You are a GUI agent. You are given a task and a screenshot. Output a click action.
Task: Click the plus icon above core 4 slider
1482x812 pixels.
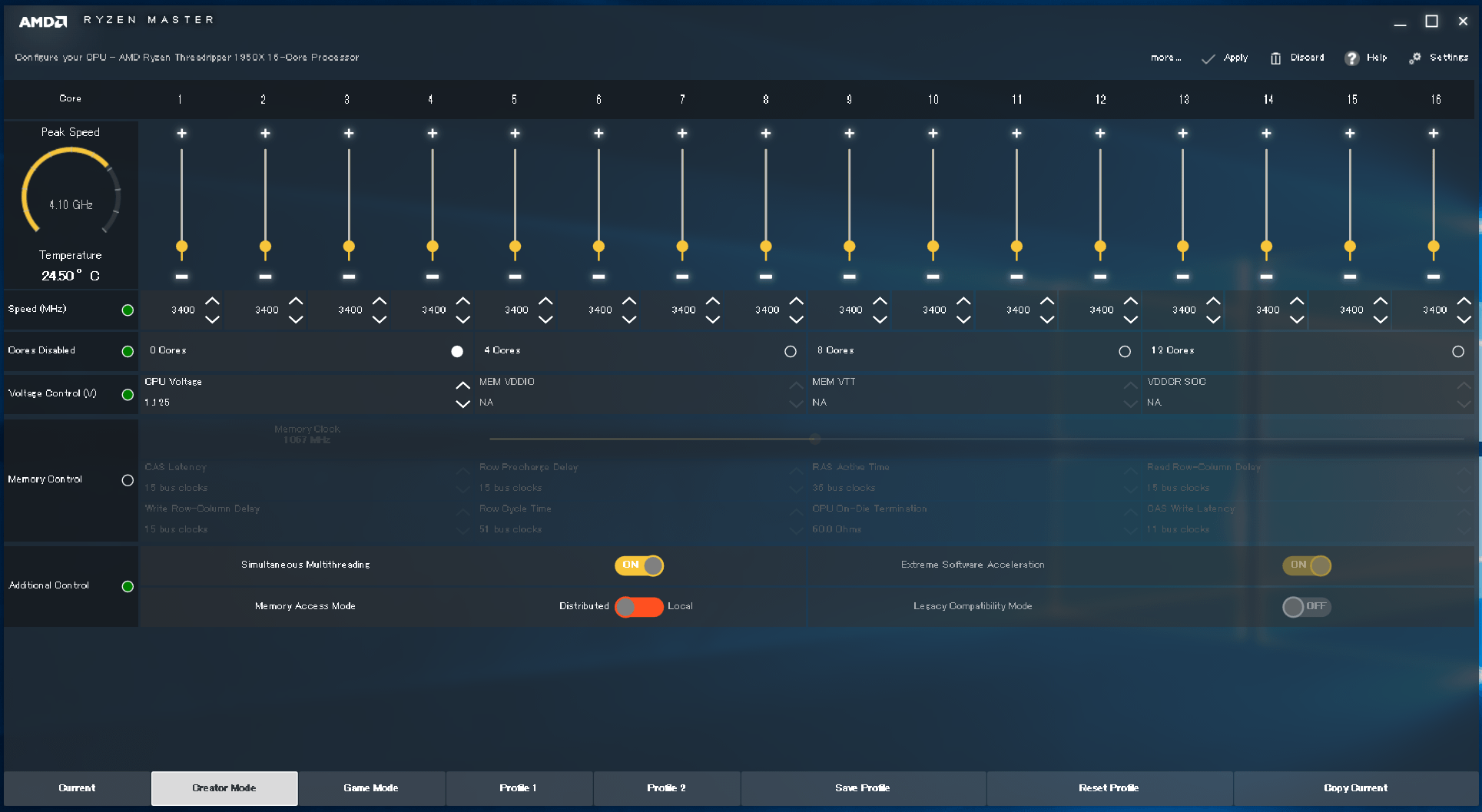pos(433,133)
